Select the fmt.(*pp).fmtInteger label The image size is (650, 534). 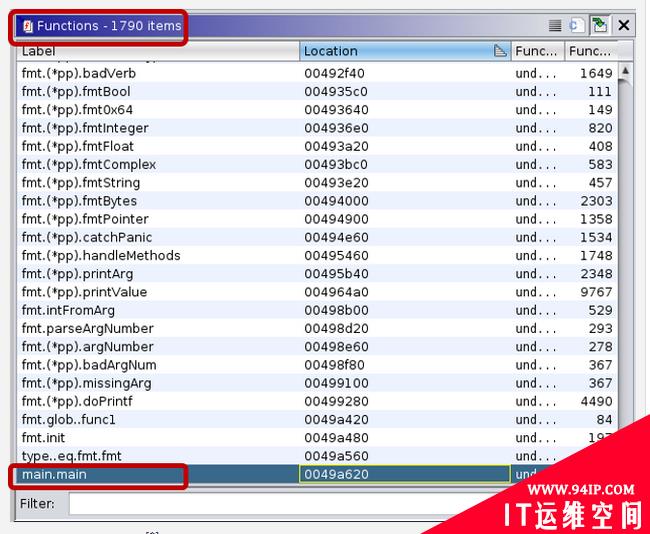(x=85, y=128)
